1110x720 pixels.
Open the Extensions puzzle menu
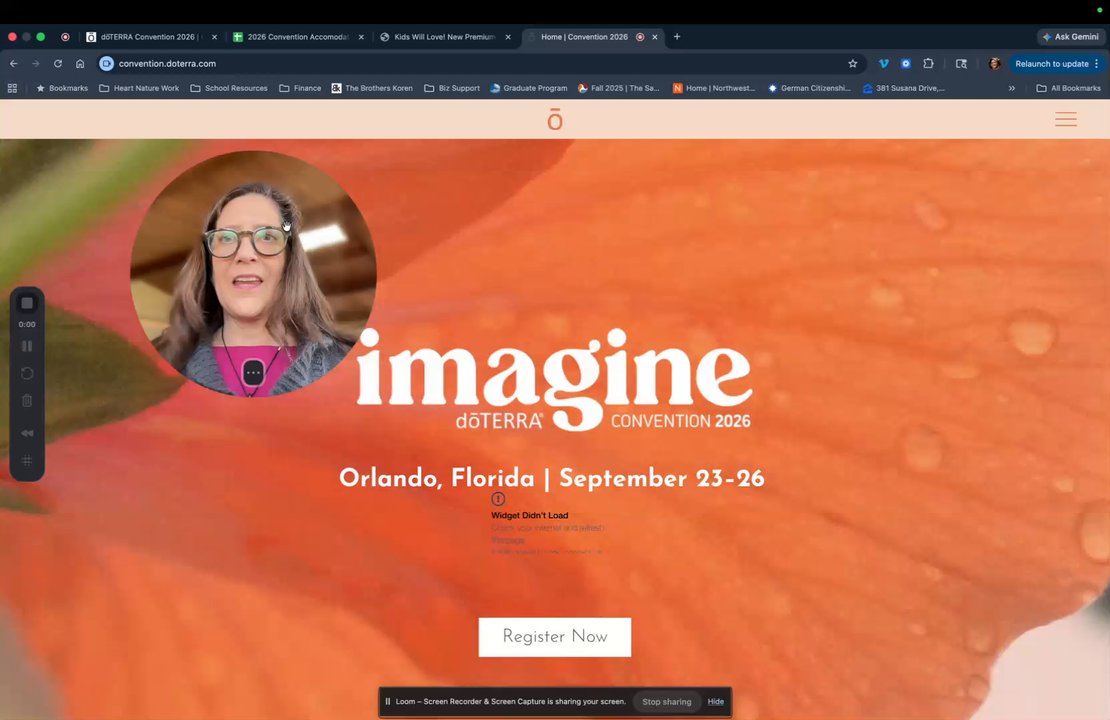(x=928, y=64)
